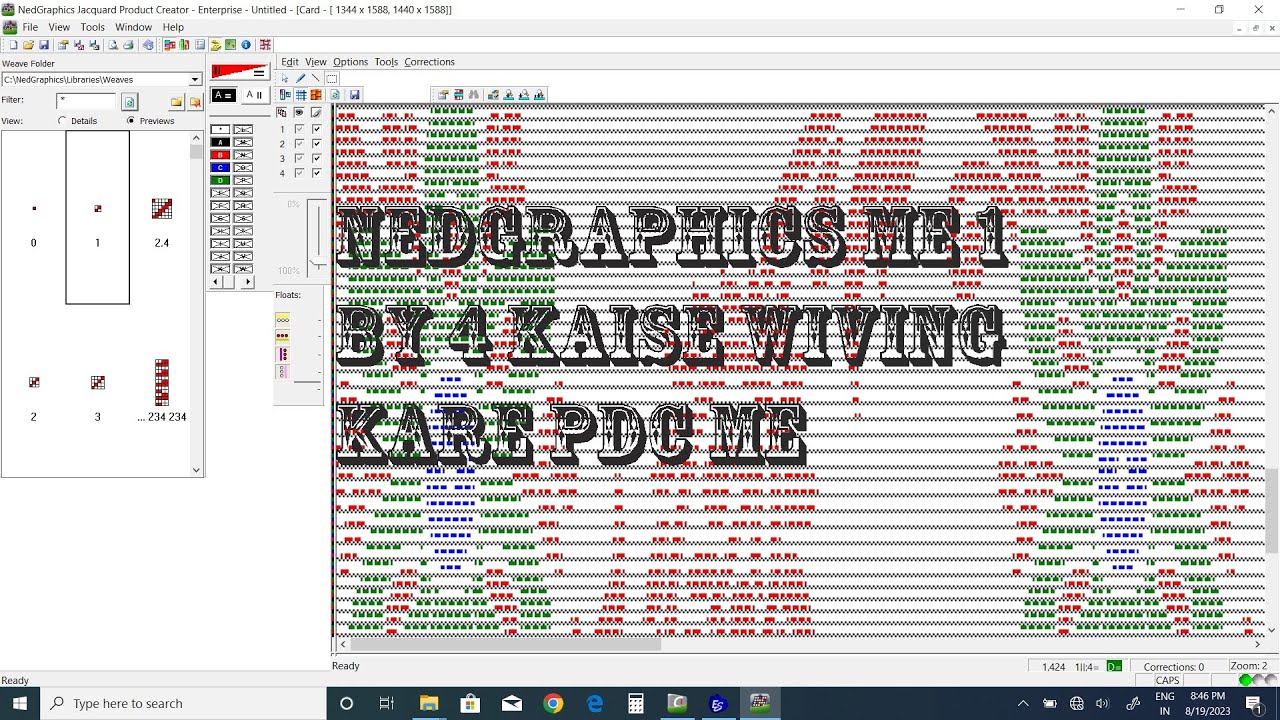Expand the Weave Folder path dropdown
The height and width of the screenshot is (720, 1280).
[195, 79]
